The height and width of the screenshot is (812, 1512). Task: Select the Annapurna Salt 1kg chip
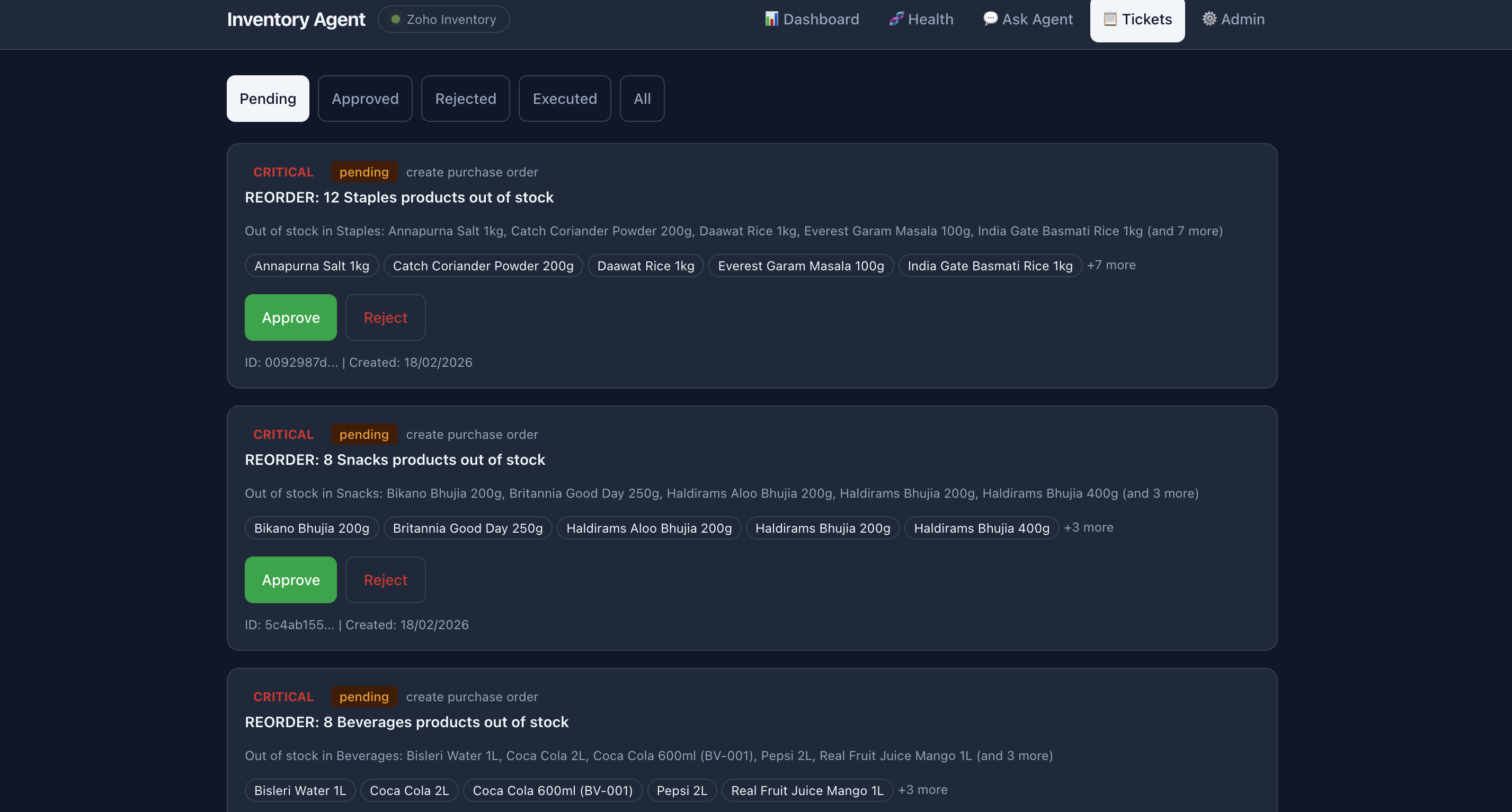(311, 266)
